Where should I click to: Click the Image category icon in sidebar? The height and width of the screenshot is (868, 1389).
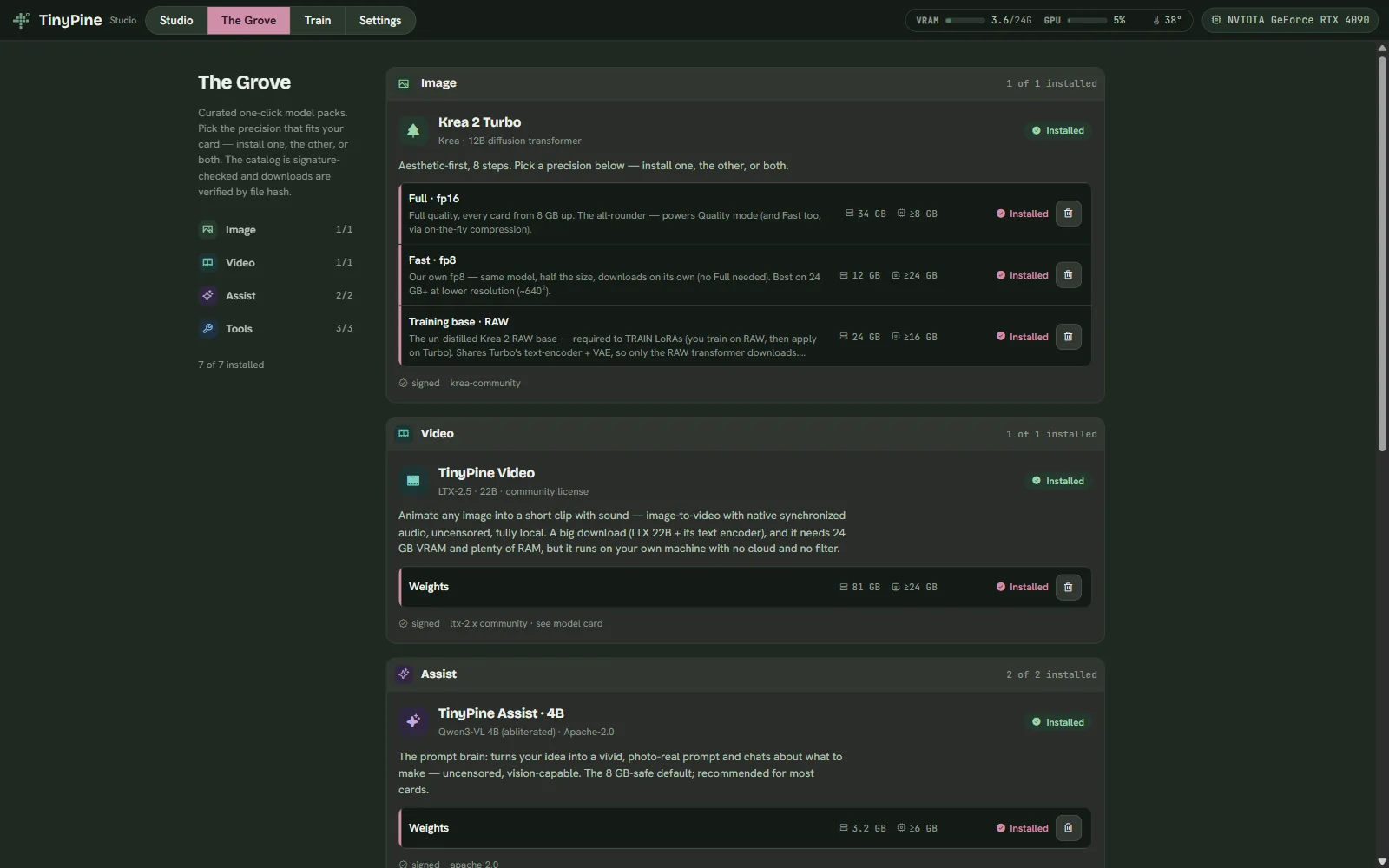pos(207,230)
